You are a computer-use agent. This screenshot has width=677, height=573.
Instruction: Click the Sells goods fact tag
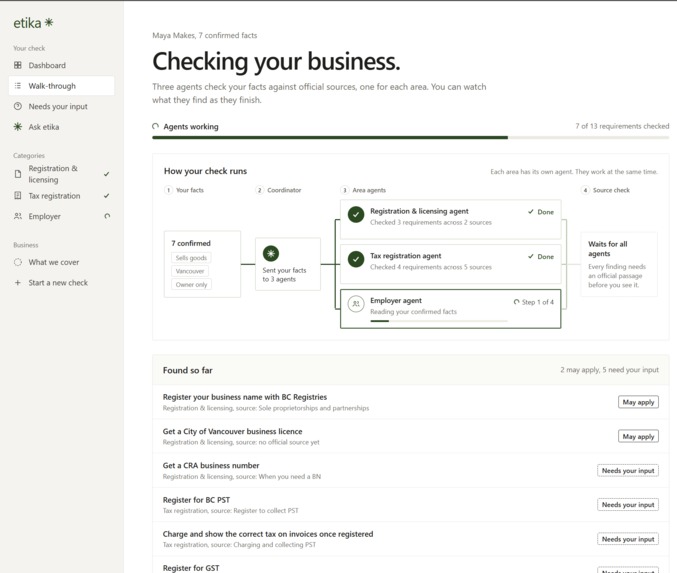pyautogui.click(x=191, y=258)
